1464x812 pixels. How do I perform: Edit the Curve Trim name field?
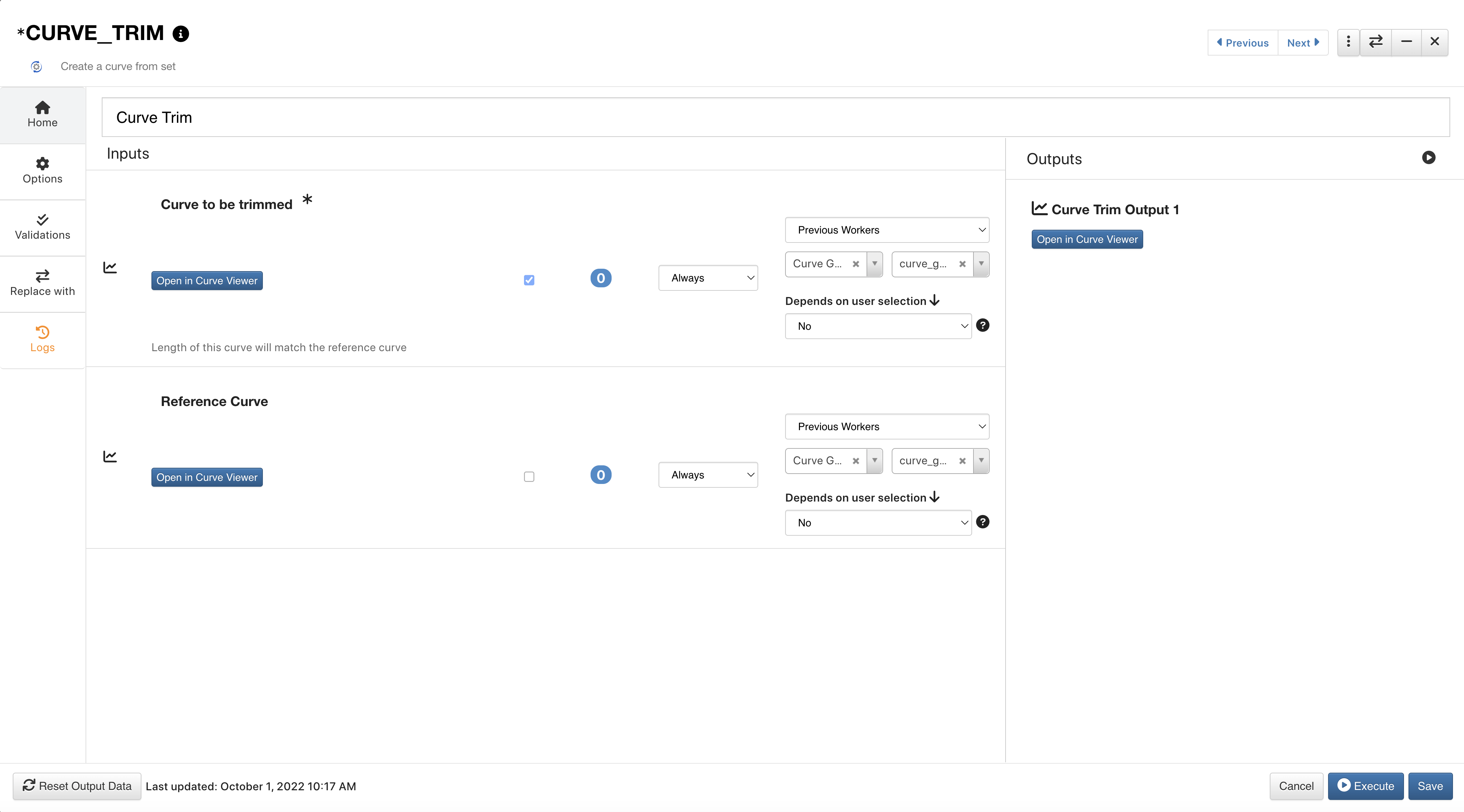(x=776, y=117)
